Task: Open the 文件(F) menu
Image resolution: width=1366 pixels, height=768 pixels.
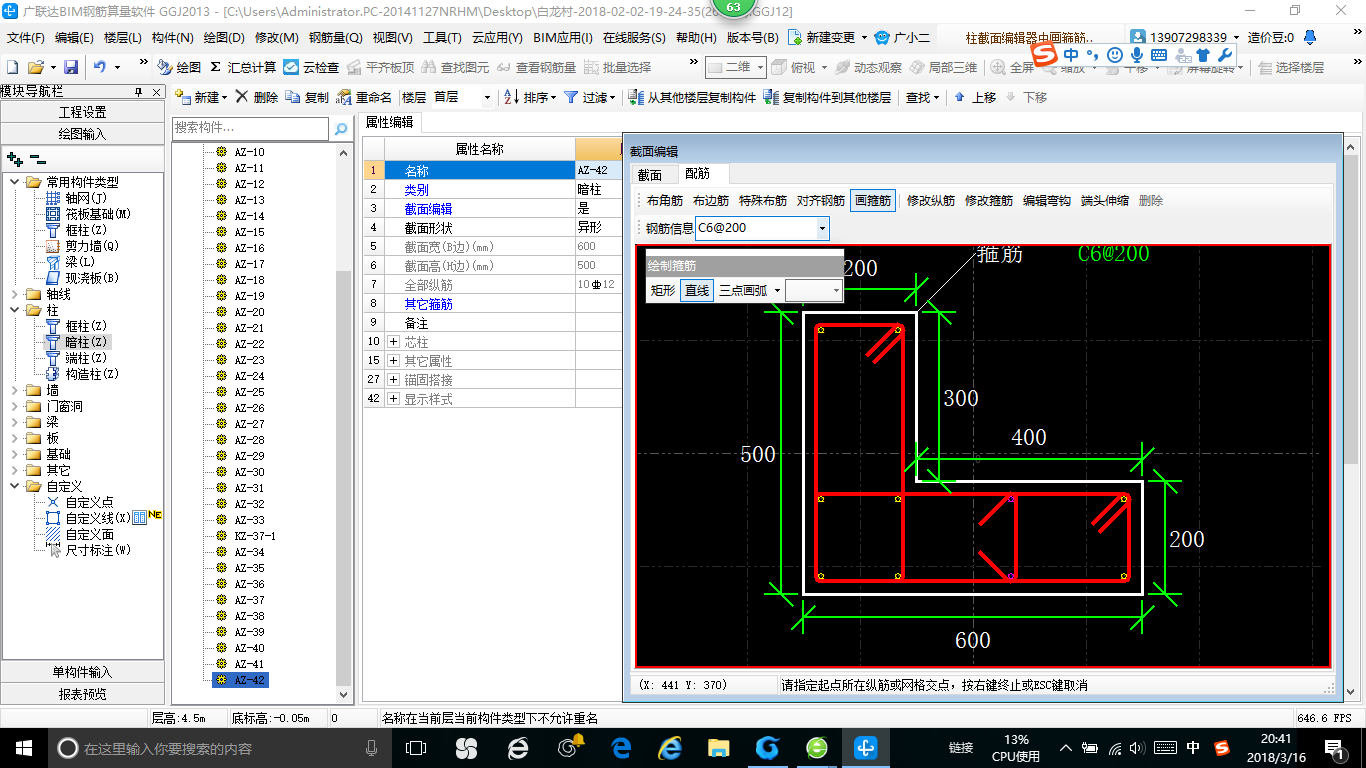Action: (x=25, y=37)
